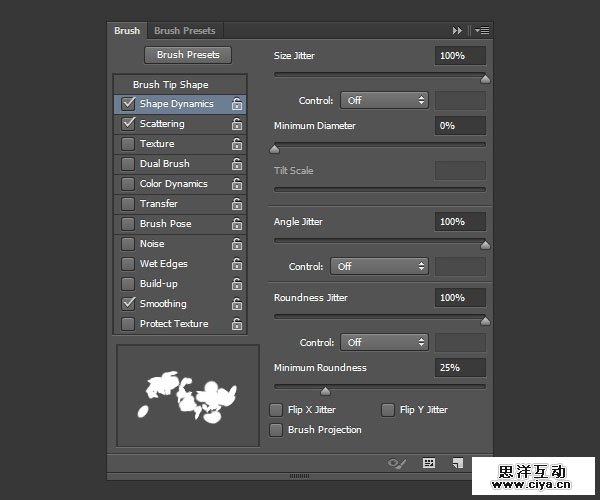Click the Angle Jitter slider handle
This screenshot has width=600, height=500.
click(x=485, y=245)
